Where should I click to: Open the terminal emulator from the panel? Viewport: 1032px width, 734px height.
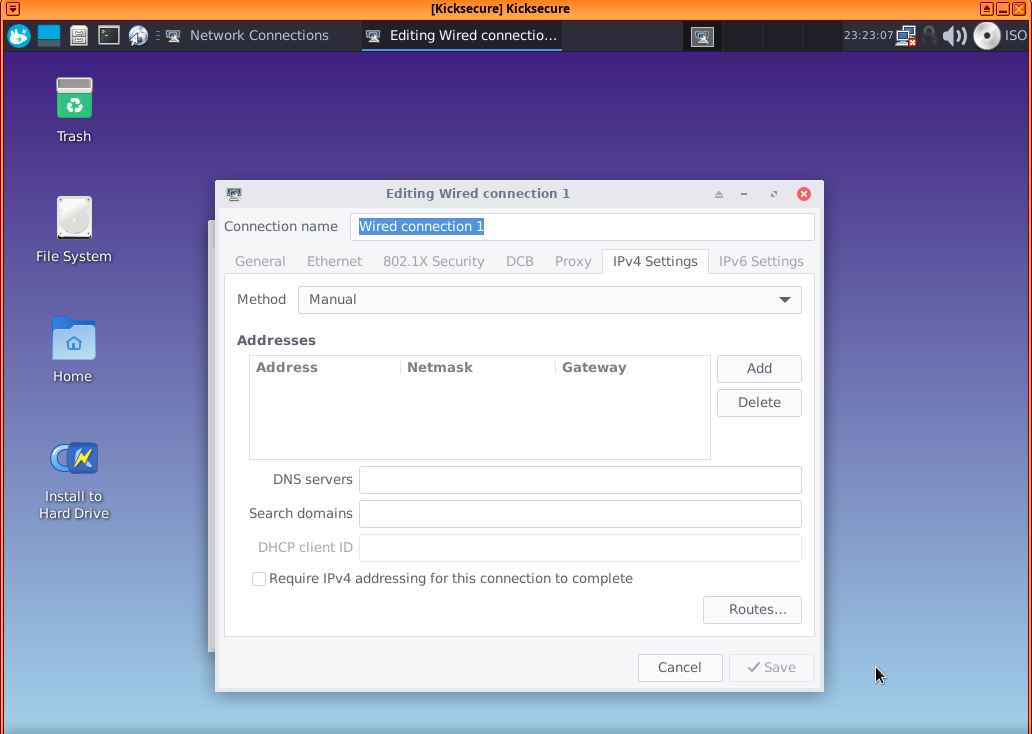coord(109,36)
